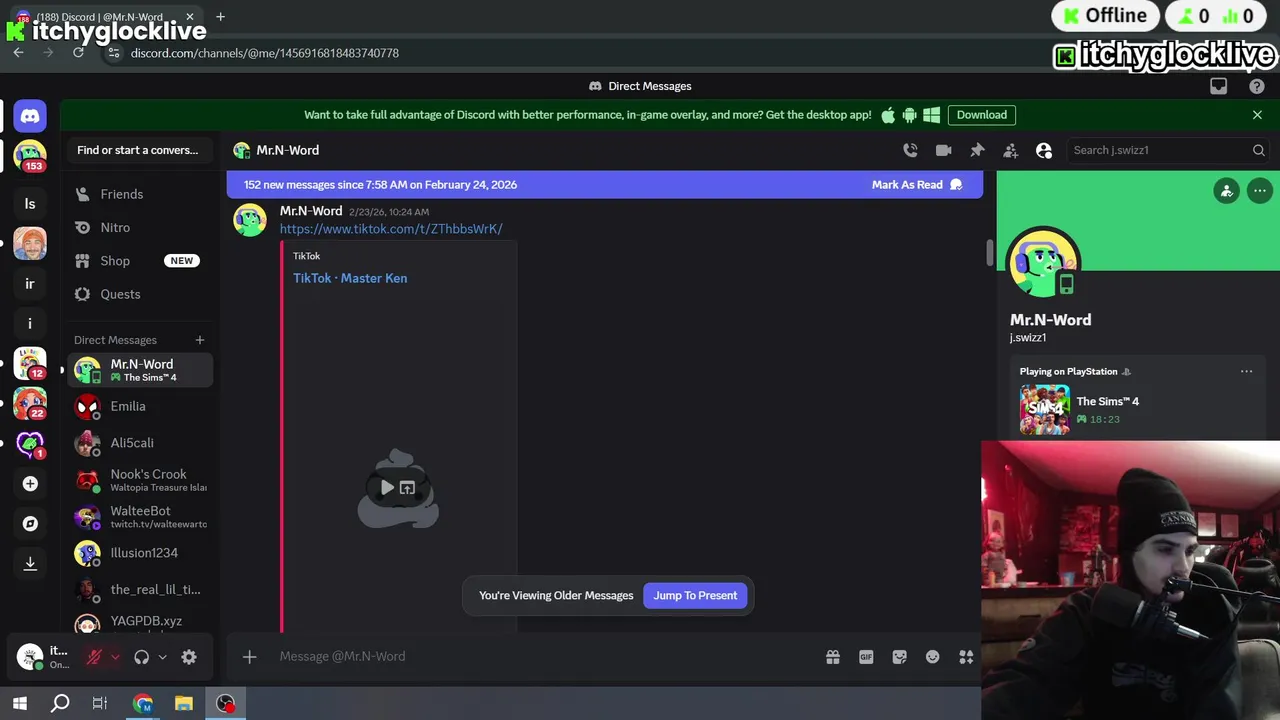1280x720 pixels.
Task: Open Windows Start menu
Action: pos(20,704)
